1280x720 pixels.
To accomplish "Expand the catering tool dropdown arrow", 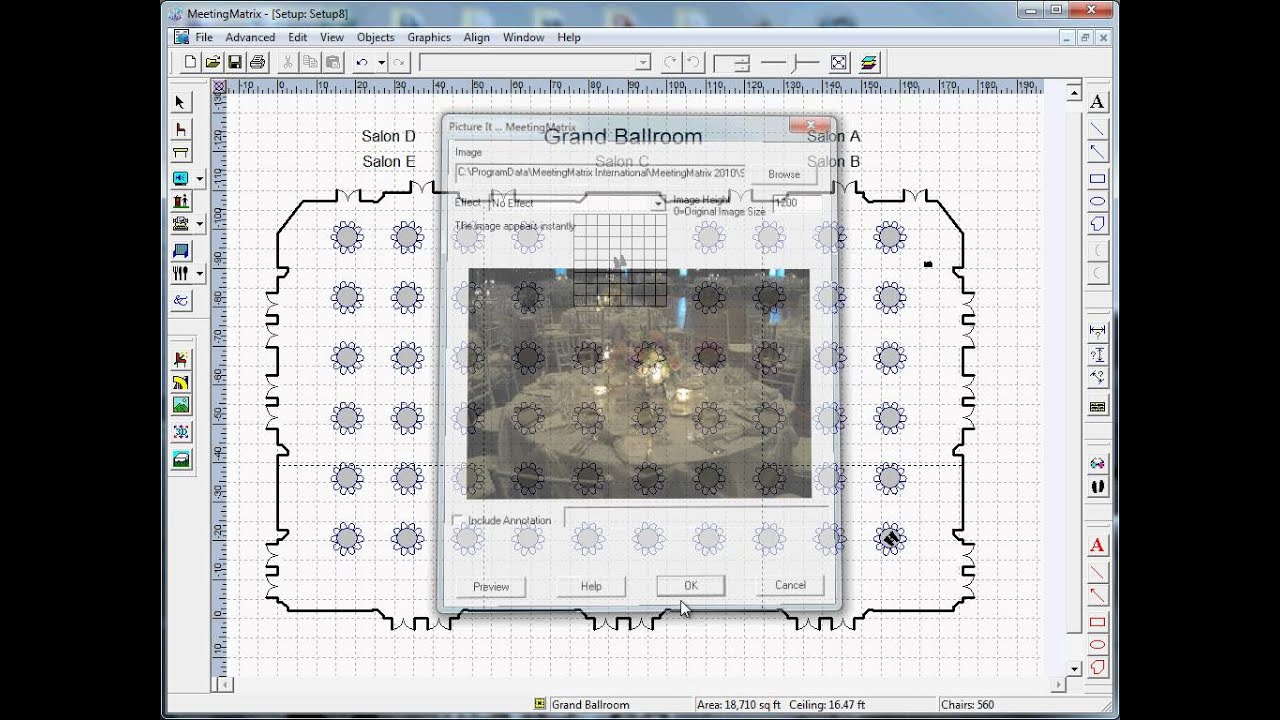I will point(199,273).
